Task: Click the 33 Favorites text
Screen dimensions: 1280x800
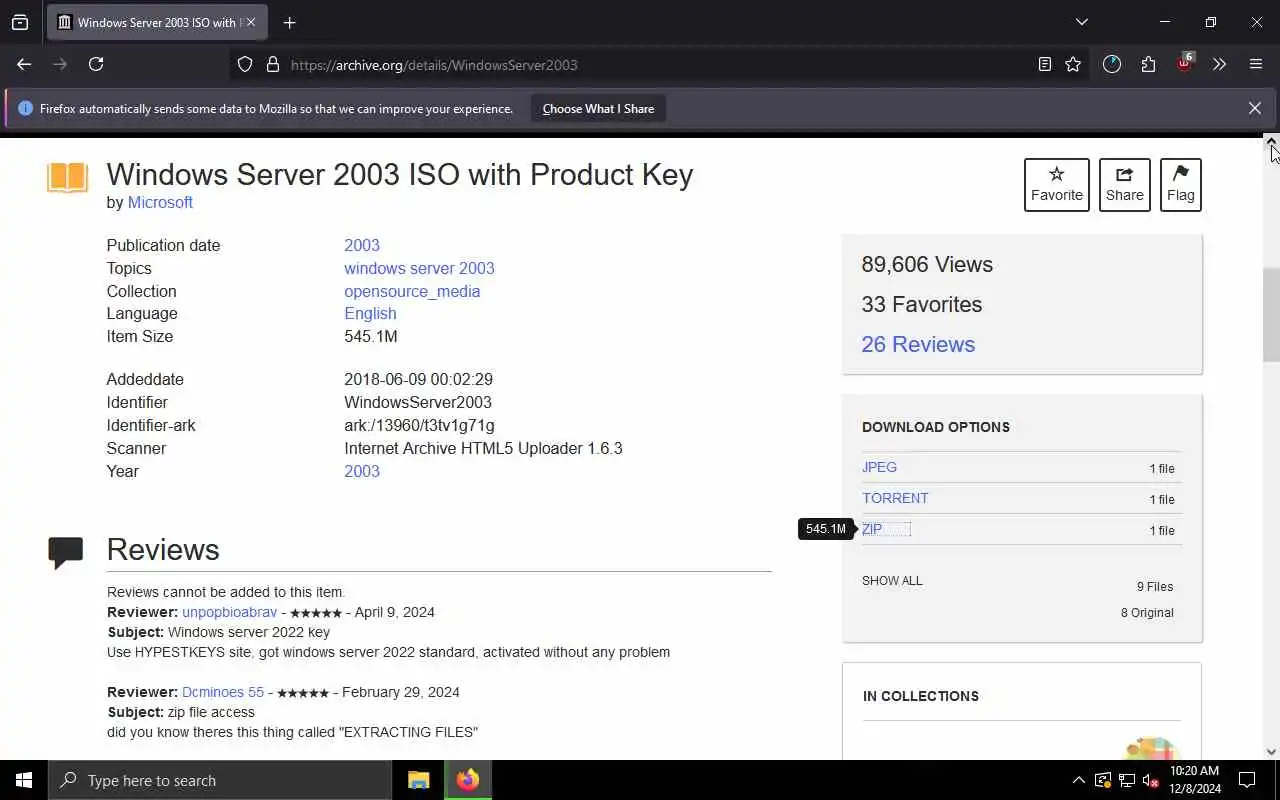Action: tap(922, 304)
